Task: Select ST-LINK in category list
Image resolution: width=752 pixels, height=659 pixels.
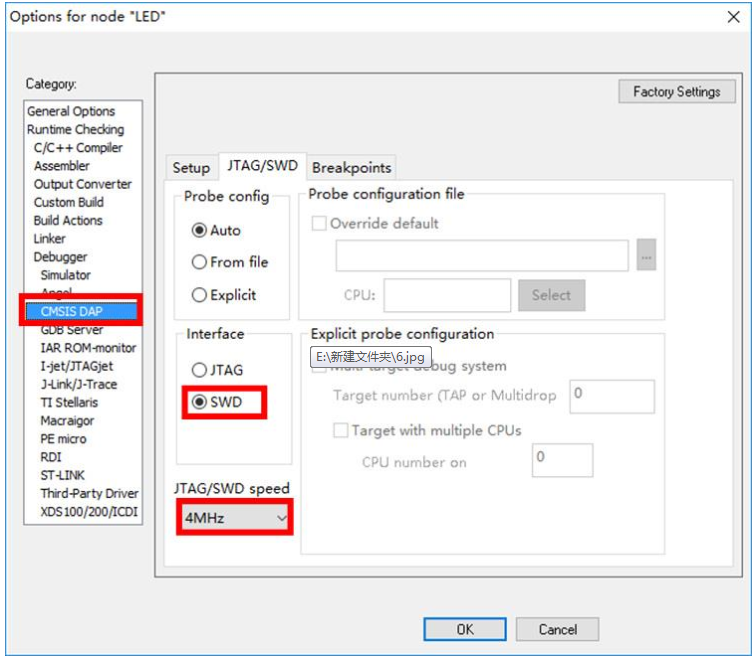Action: (65, 475)
